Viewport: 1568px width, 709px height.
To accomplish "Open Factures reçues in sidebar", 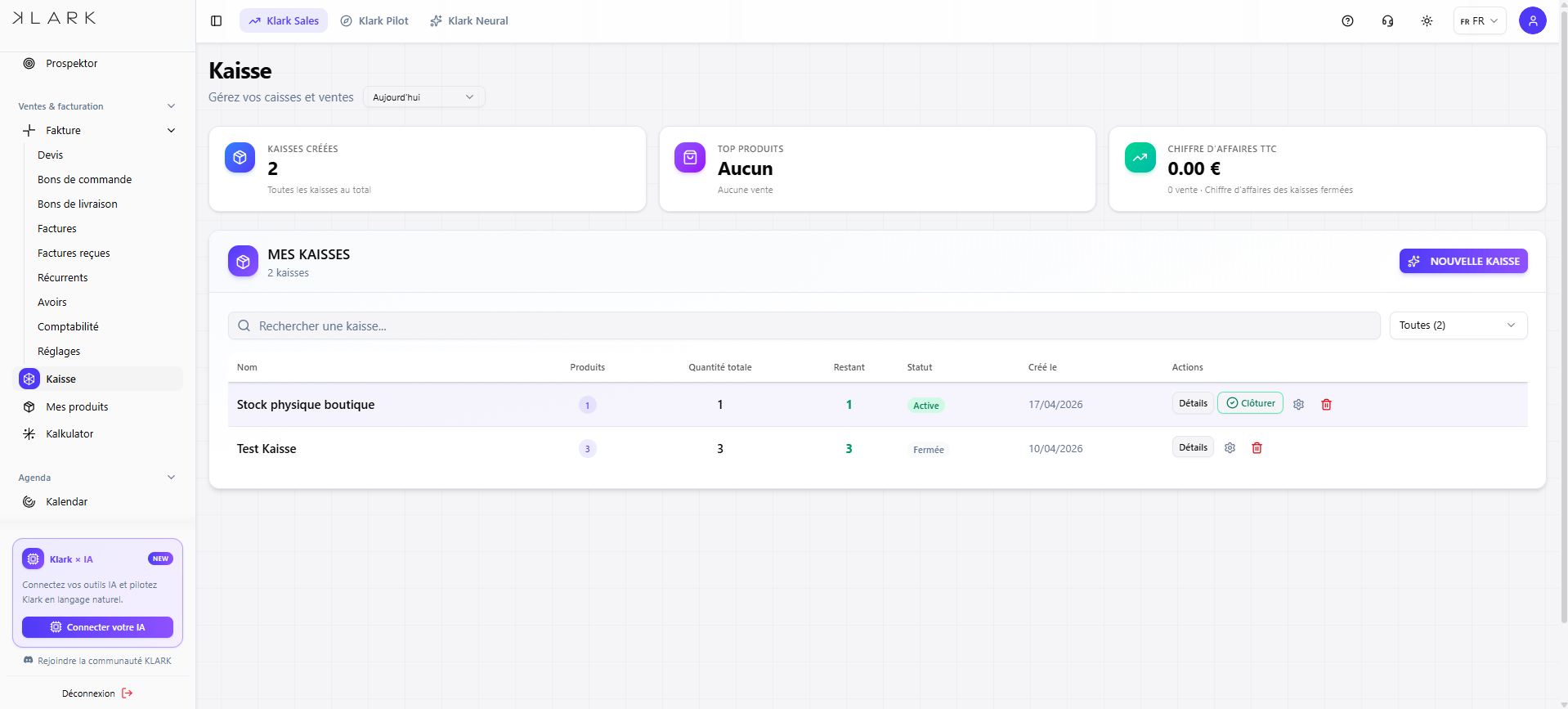I will click(x=74, y=254).
